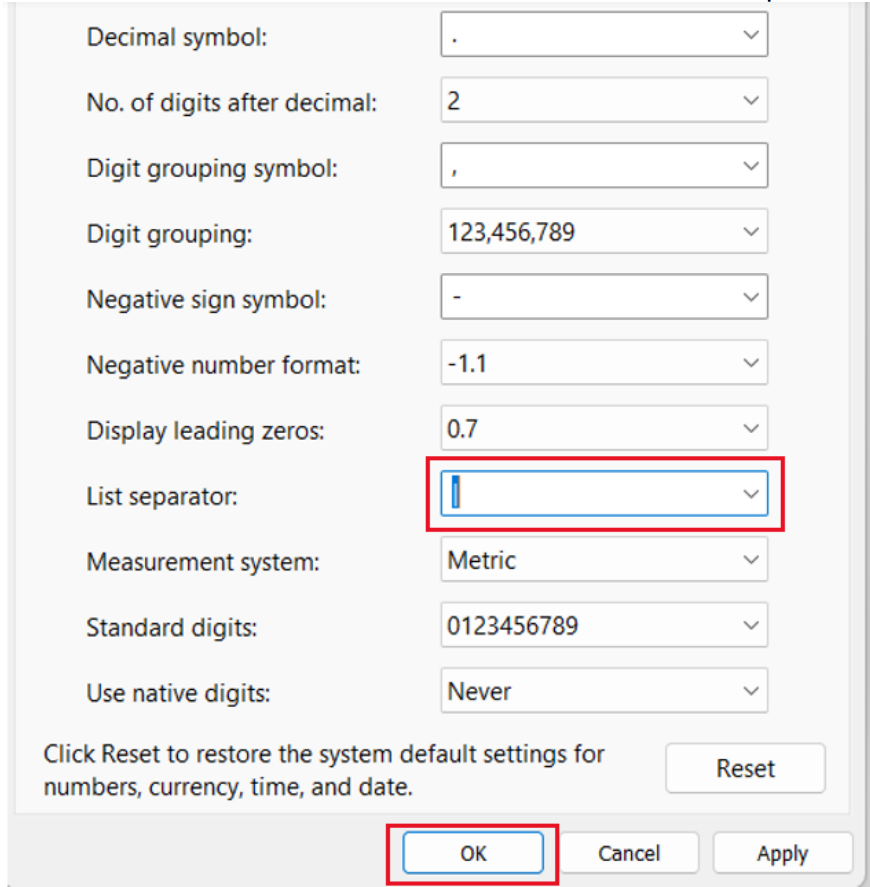
Task: Dismiss the dialog with Cancel
Action: 629,853
